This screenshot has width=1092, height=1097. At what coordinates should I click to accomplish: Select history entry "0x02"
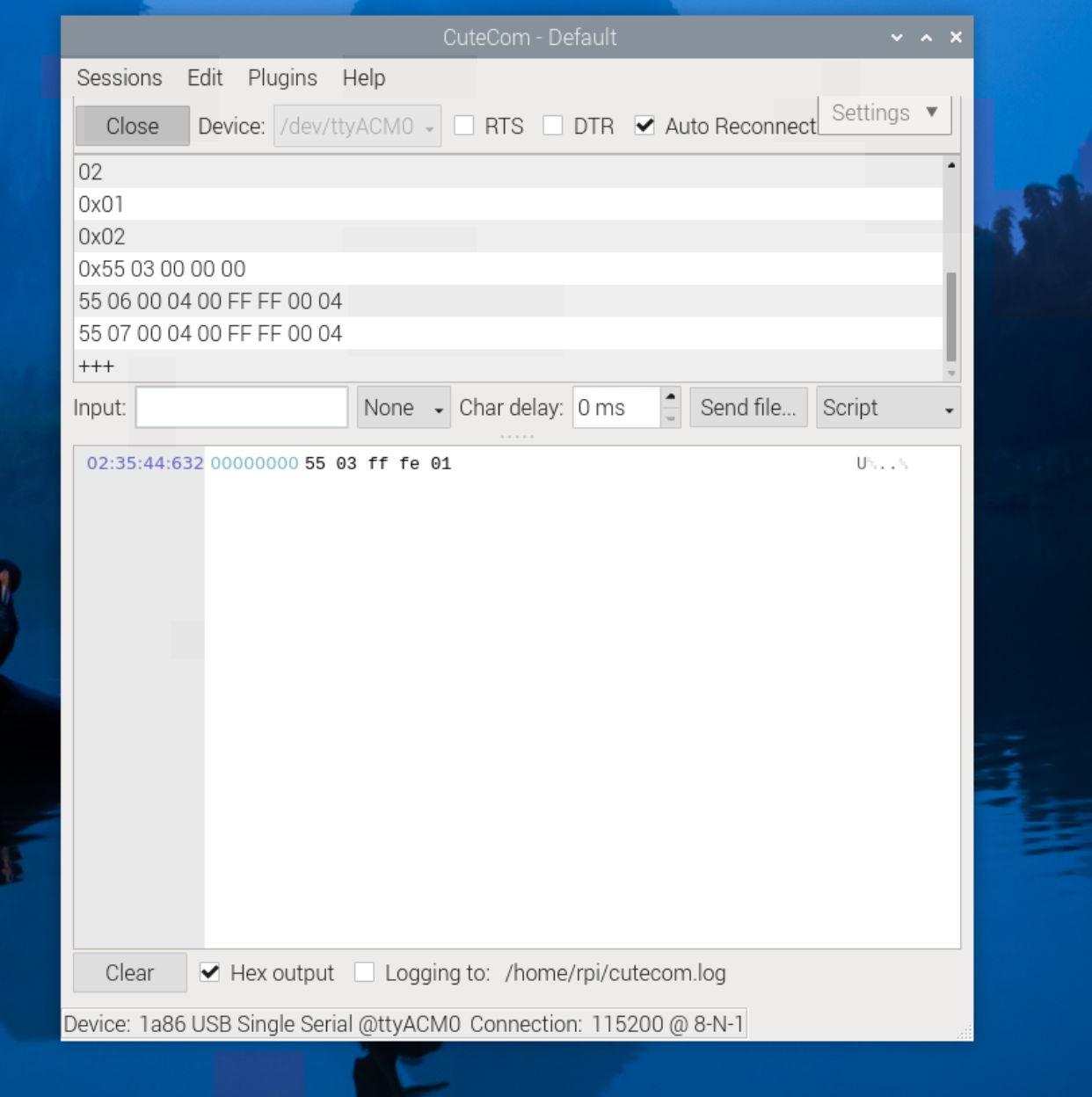tap(509, 237)
